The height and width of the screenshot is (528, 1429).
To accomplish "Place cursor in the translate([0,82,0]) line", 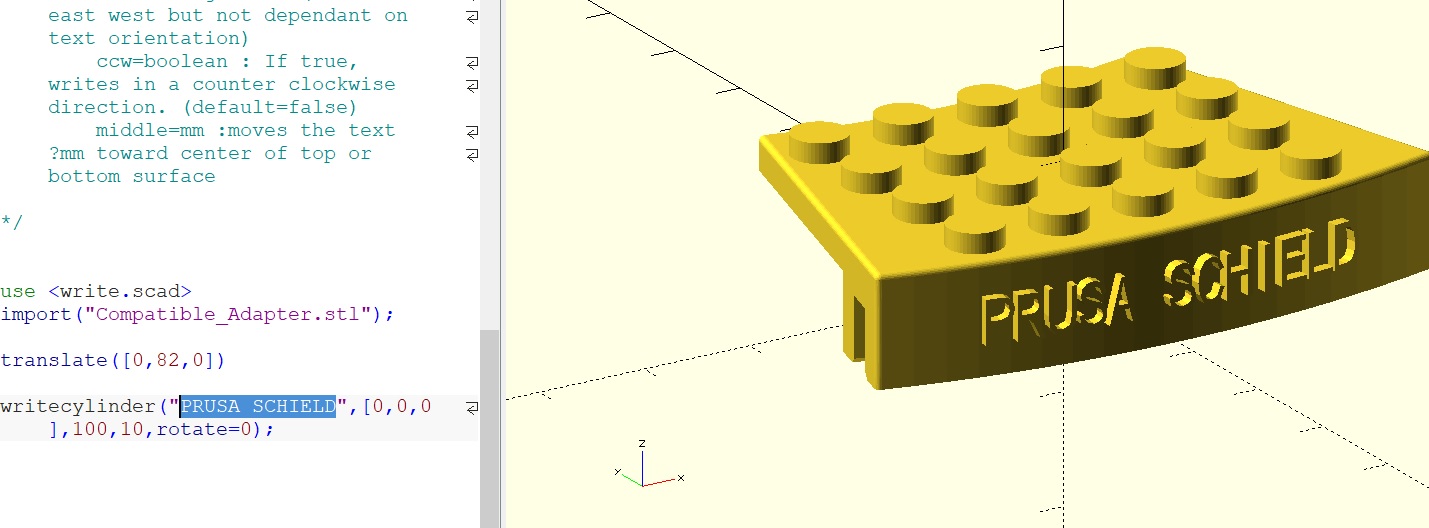I will [113, 360].
